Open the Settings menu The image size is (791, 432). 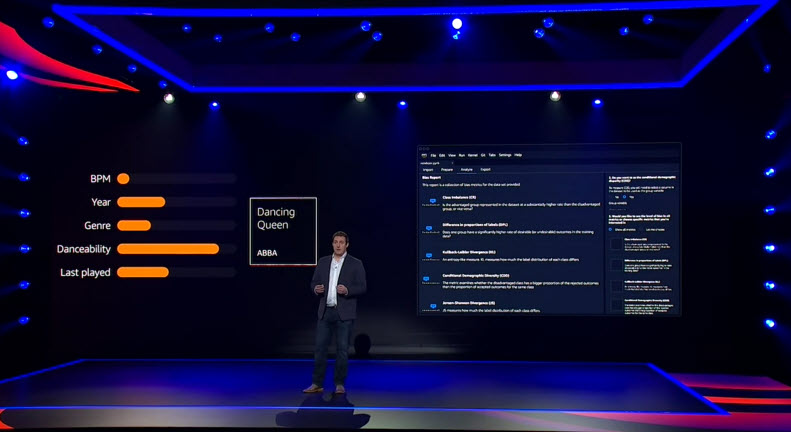(505, 155)
